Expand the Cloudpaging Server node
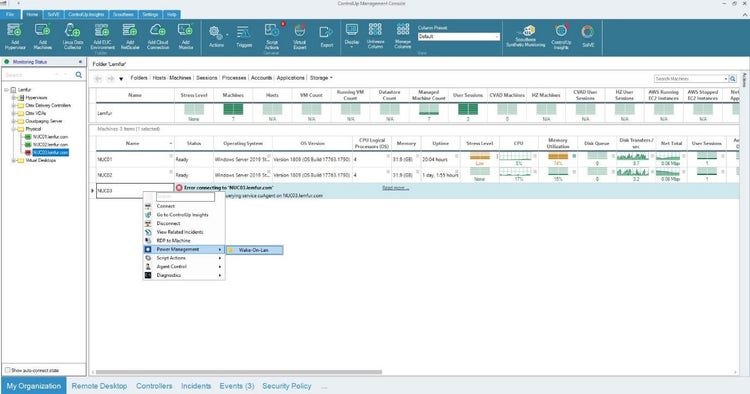This screenshot has width=750, height=394. tap(13, 121)
